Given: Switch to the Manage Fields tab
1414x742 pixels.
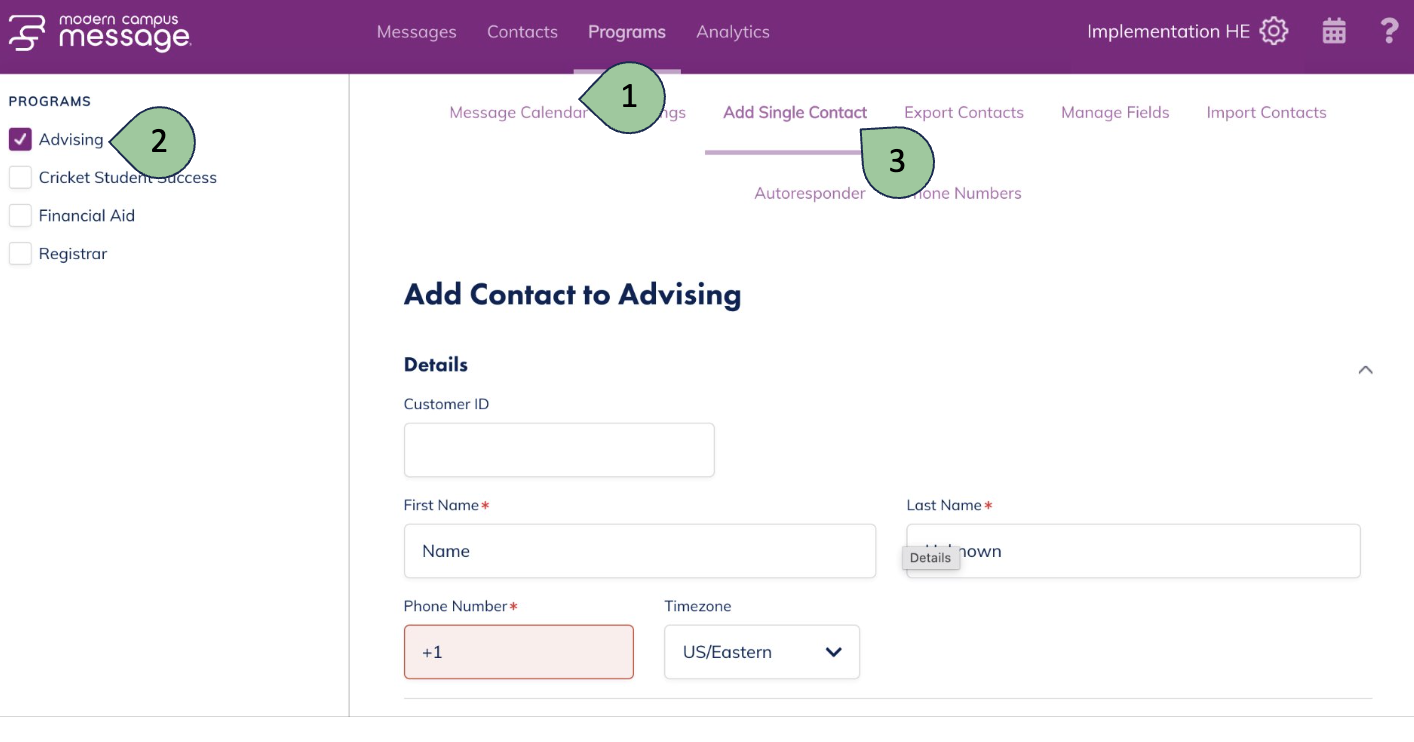Looking at the screenshot, I should click(1115, 112).
